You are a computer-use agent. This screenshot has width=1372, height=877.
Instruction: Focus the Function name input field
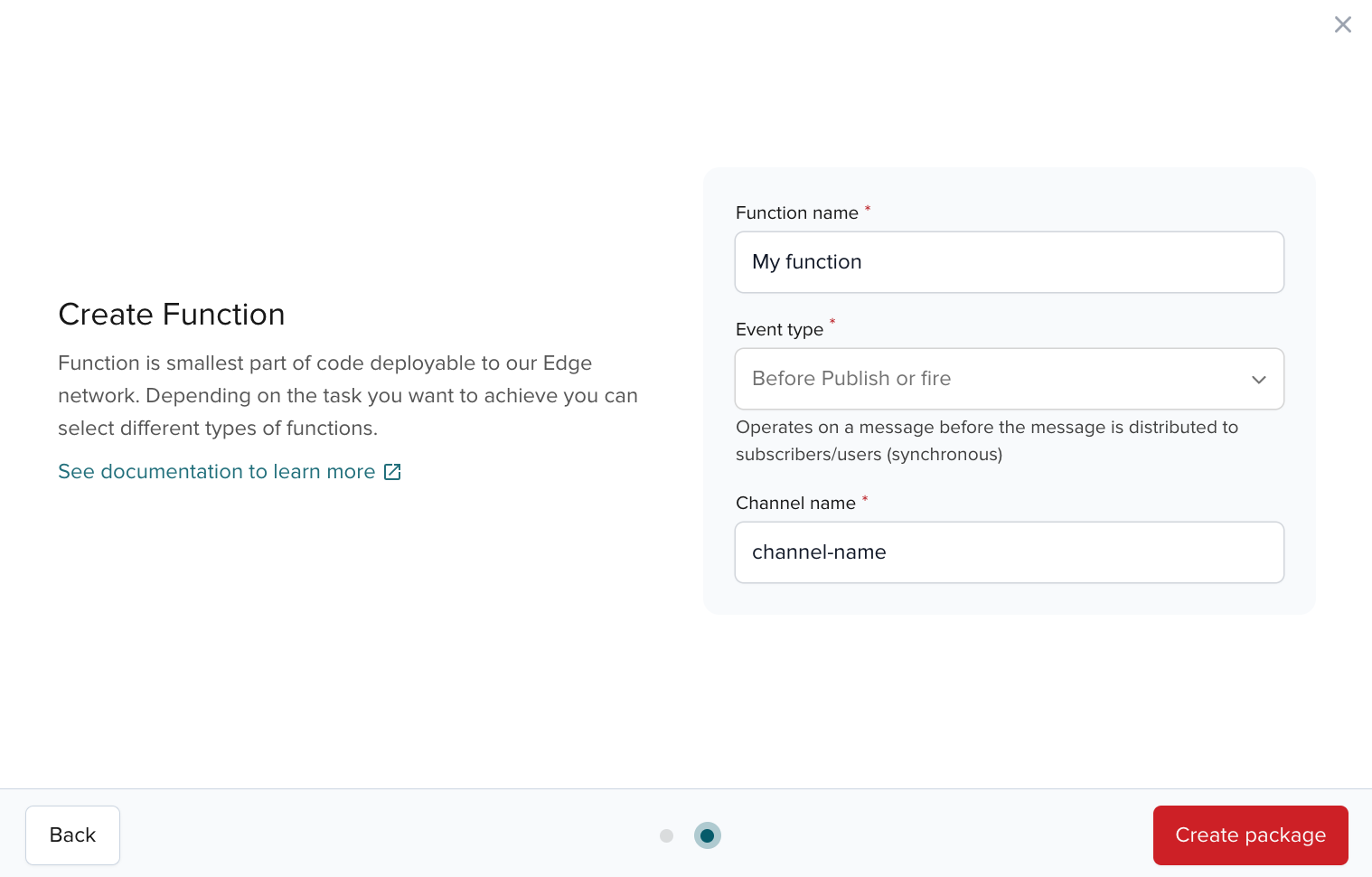pos(1009,262)
